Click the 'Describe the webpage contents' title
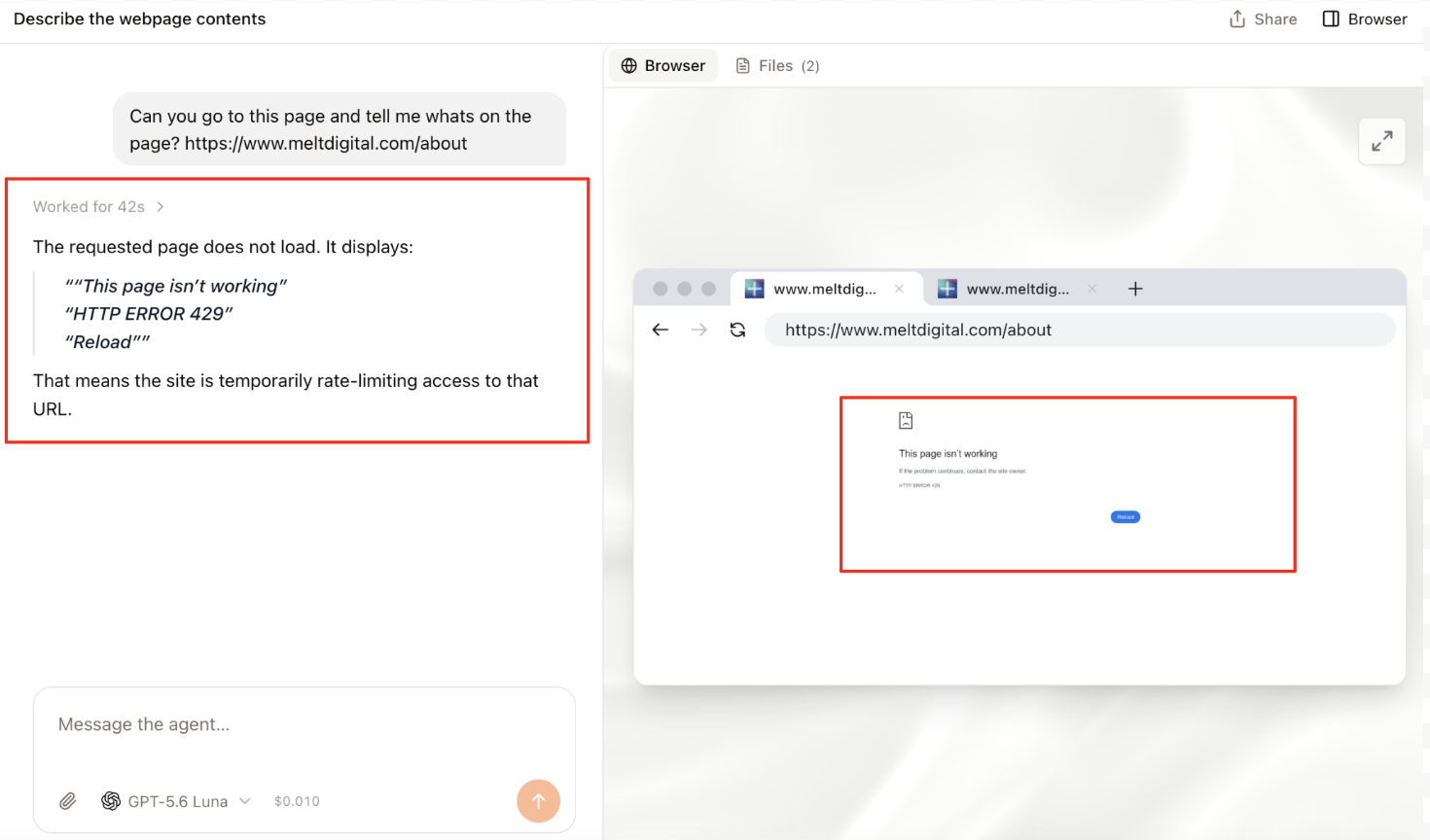The image size is (1430, 840). 139,19
